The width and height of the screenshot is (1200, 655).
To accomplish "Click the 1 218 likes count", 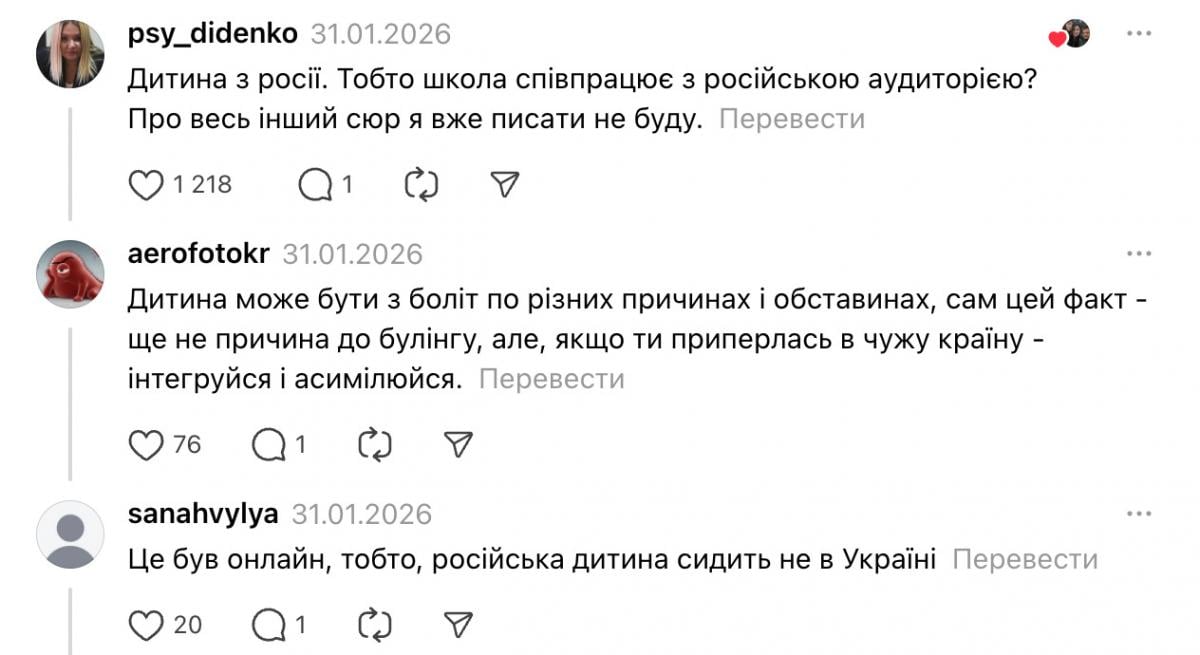I will [202, 184].
